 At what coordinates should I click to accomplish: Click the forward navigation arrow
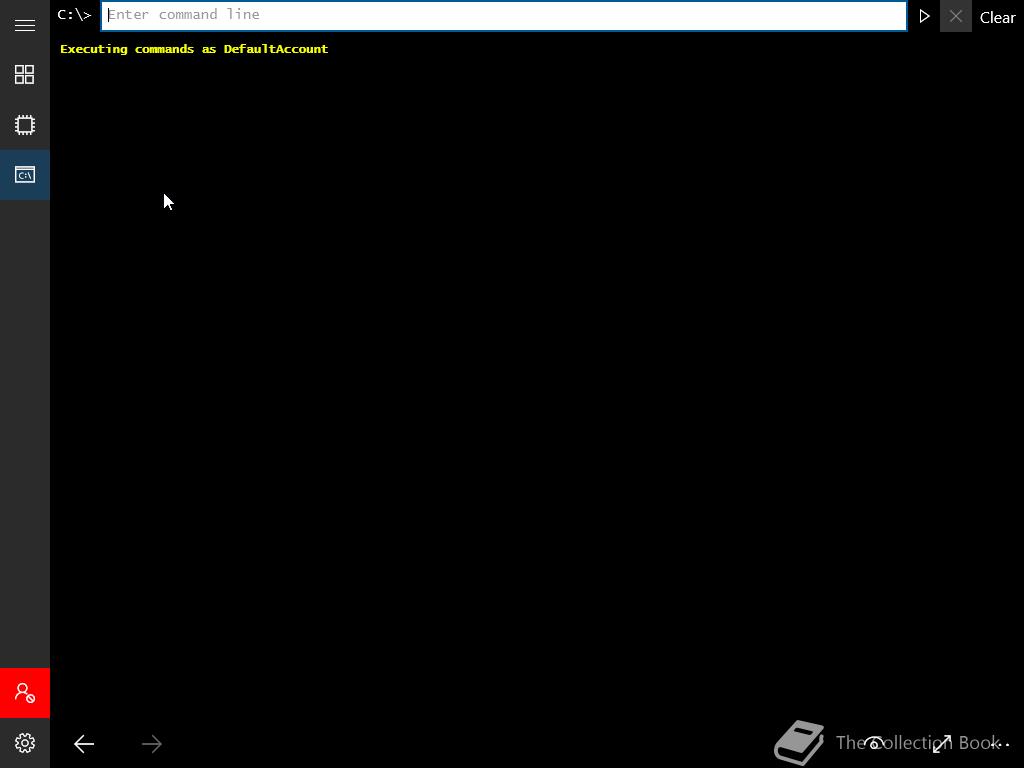pyautogui.click(x=152, y=743)
